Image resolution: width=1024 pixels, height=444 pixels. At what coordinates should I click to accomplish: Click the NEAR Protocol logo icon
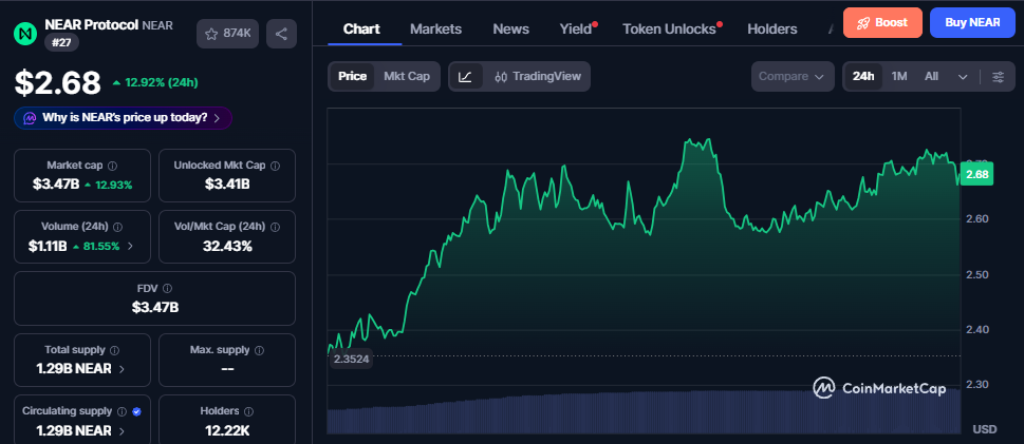26,32
